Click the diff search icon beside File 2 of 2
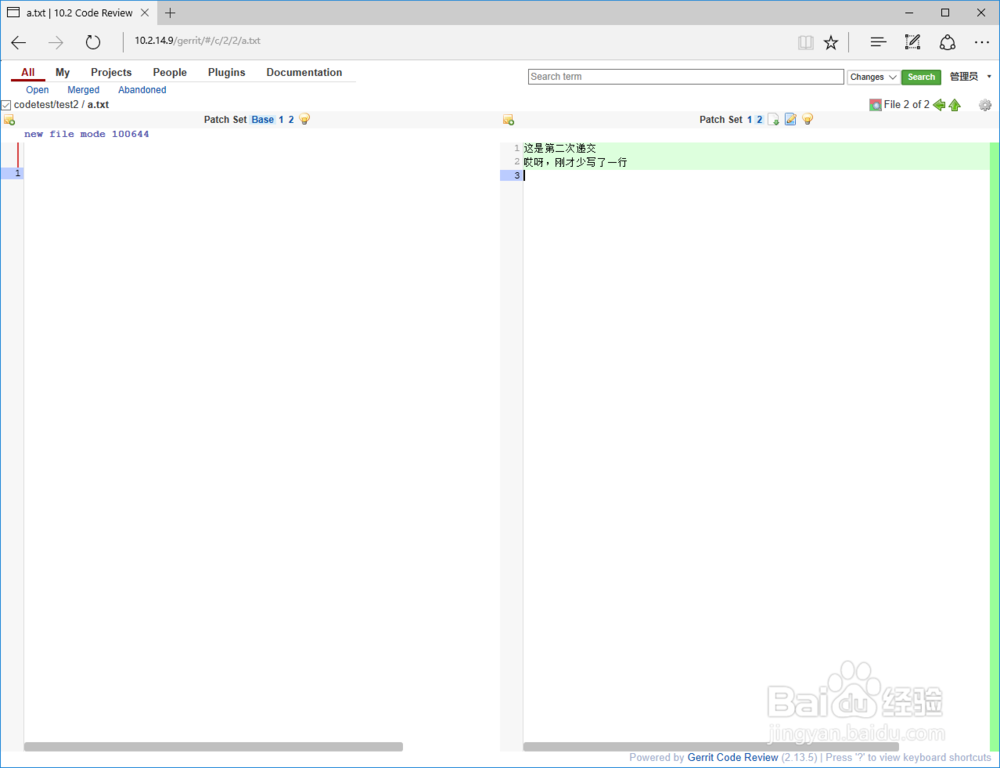The width and height of the screenshot is (1000, 768). (875, 105)
